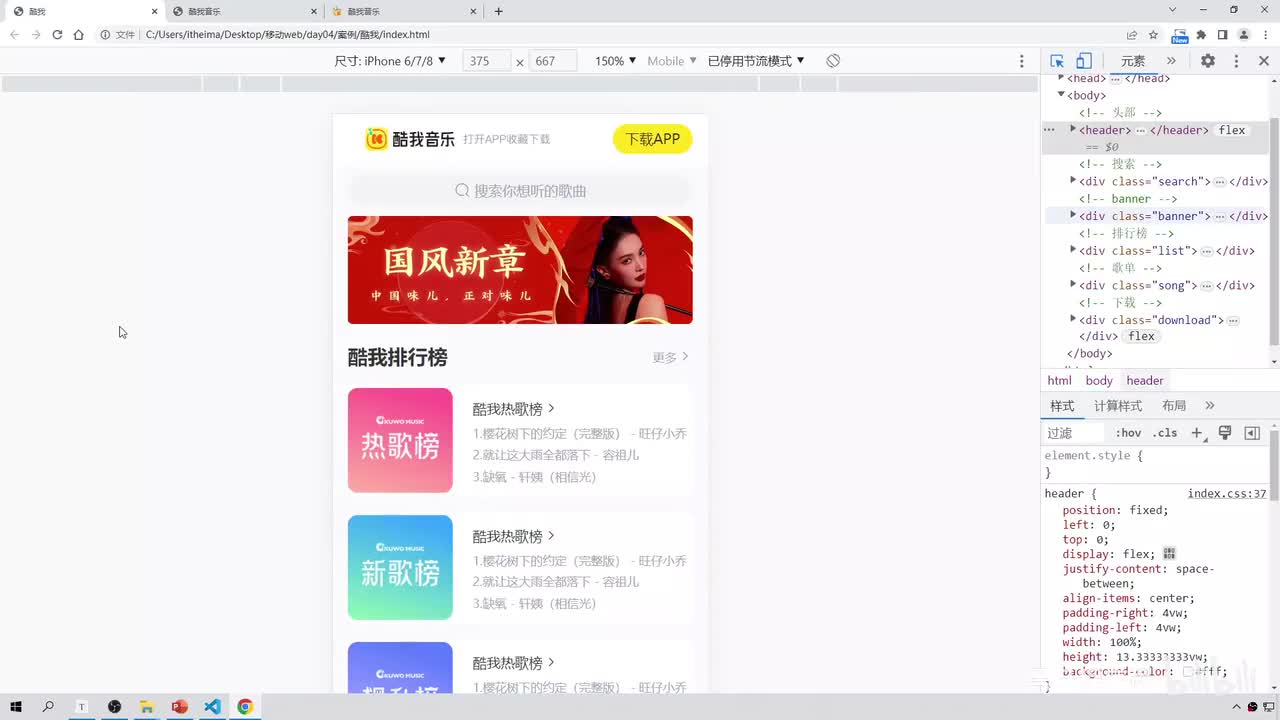1280x720 pixels.
Task: Switch to the 布局 (Layout) tab
Action: [1174, 405]
